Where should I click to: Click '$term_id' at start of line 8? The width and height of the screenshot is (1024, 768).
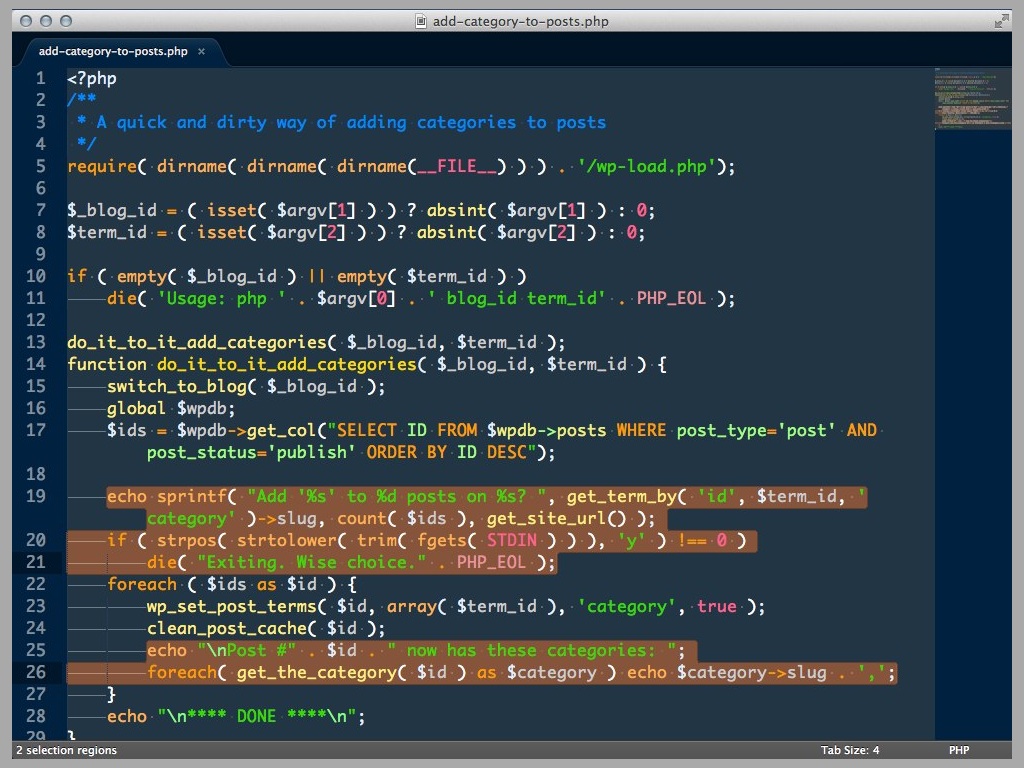coord(107,232)
